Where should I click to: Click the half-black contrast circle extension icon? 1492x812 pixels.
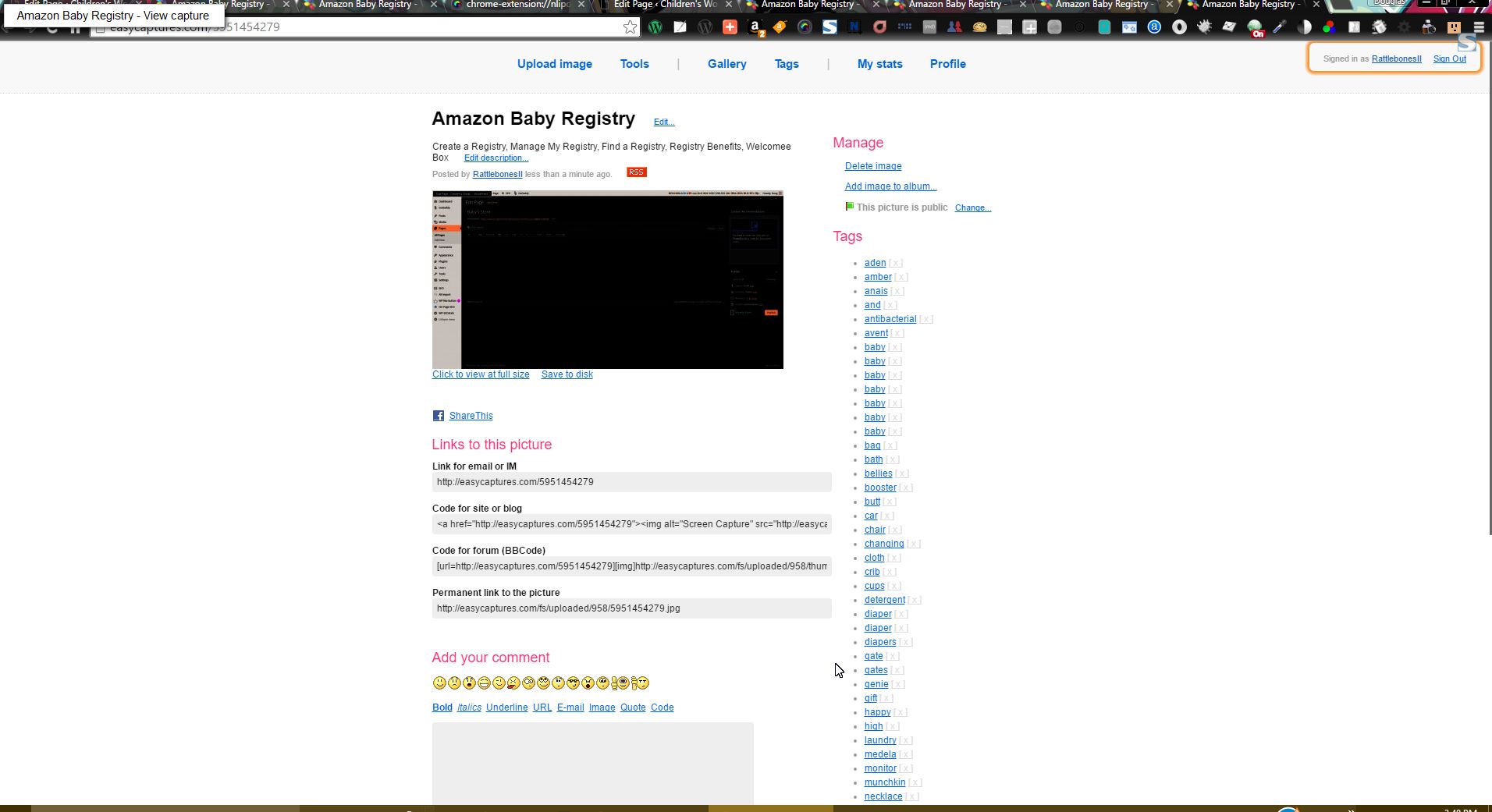pos(1304,27)
